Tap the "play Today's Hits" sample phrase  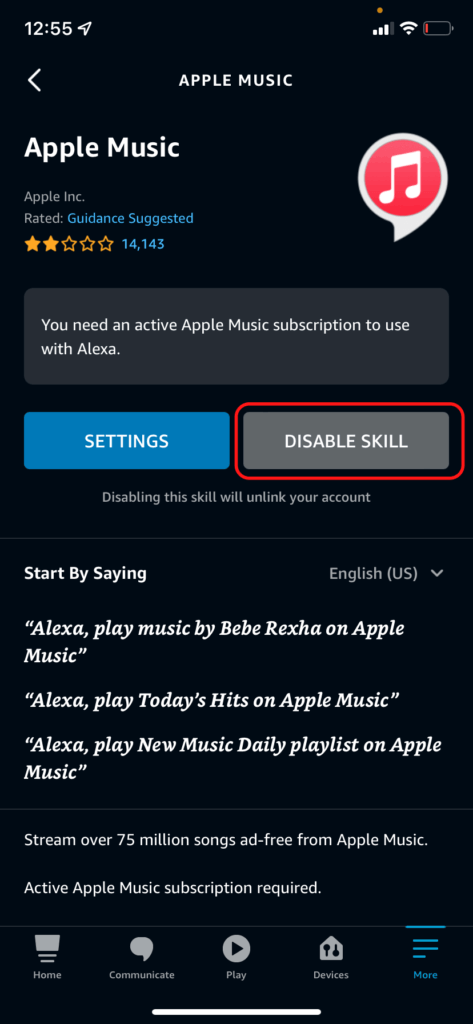click(212, 700)
